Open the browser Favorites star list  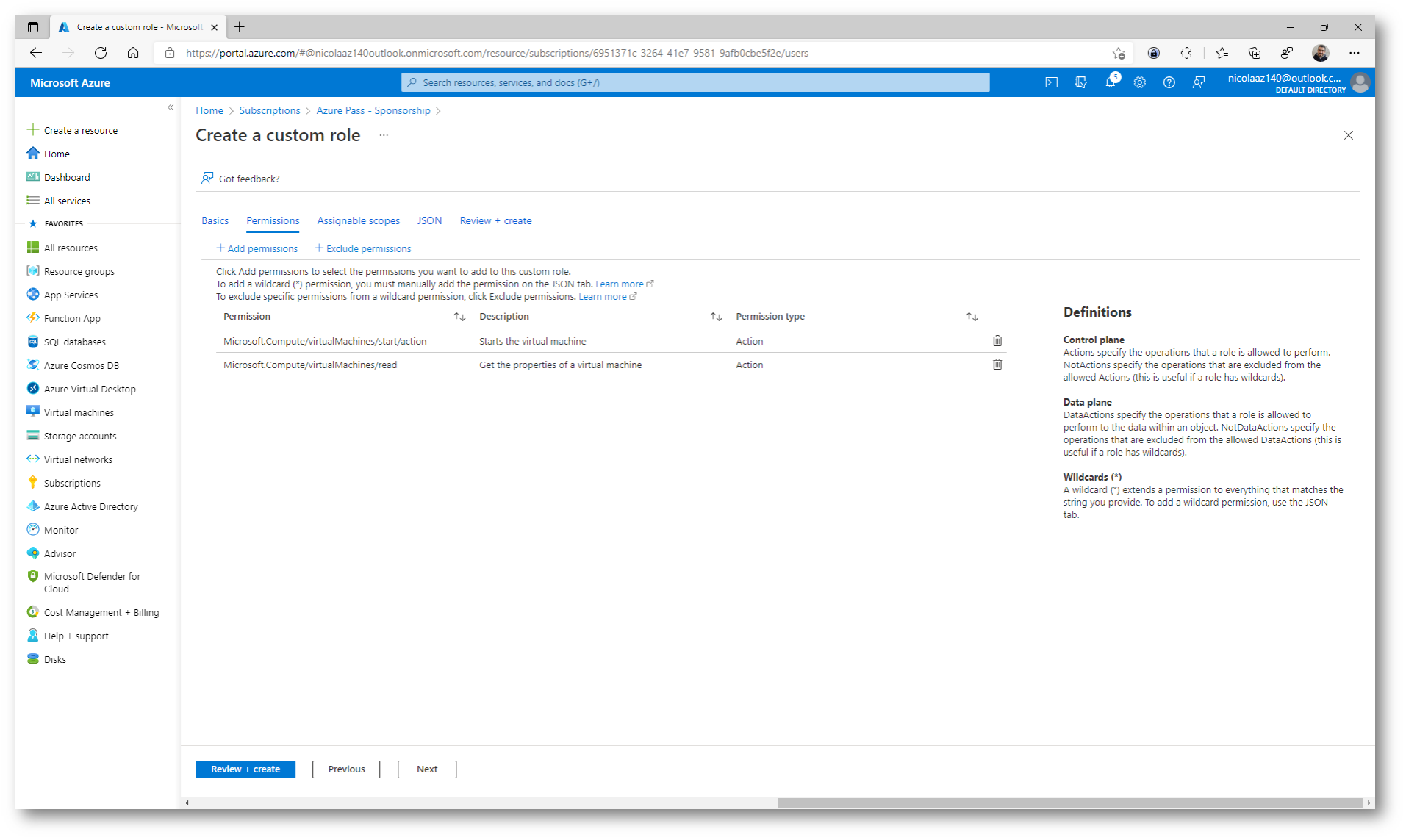click(1222, 53)
